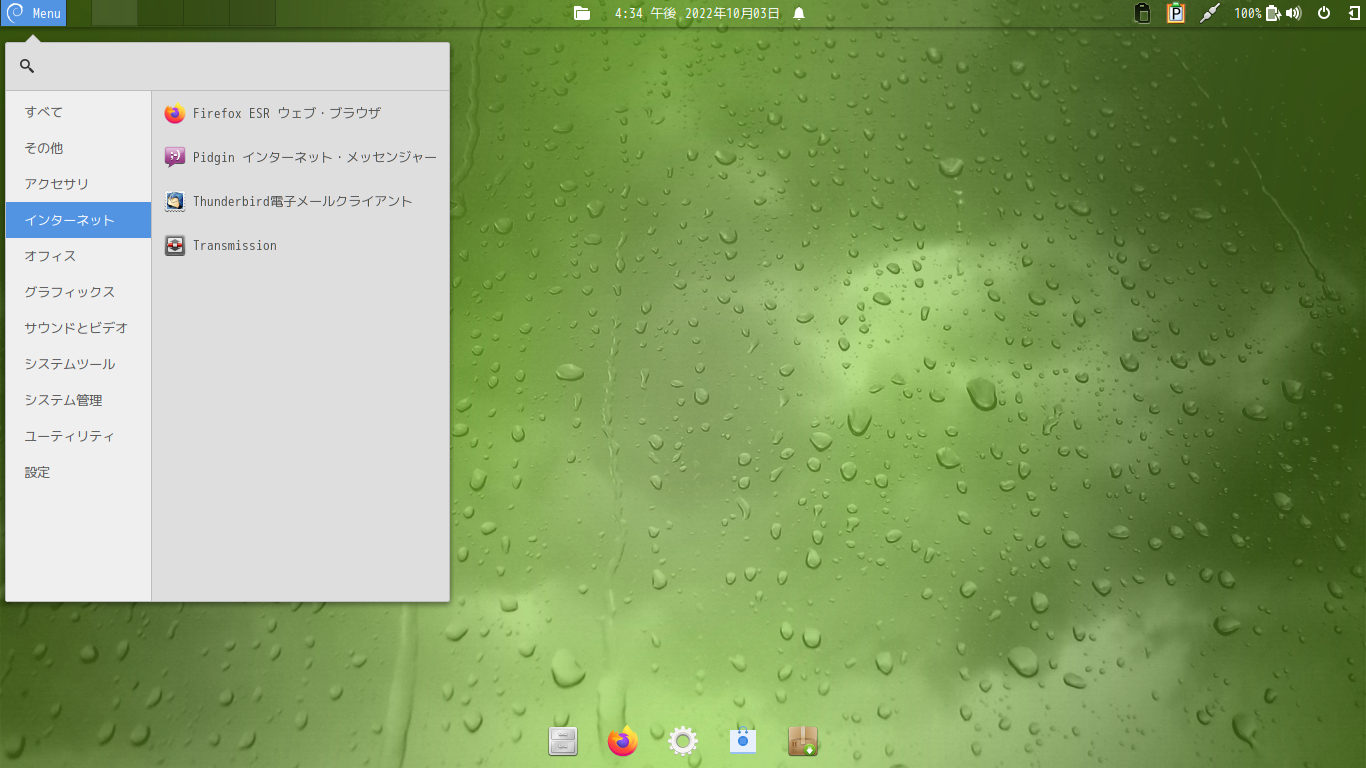
Task: Switch to second workspace in pager
Action: coord(160,13)
